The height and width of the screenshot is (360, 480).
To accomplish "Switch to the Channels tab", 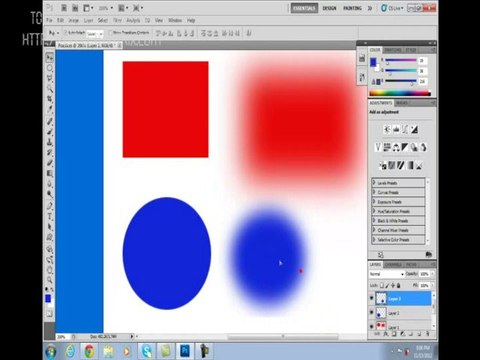I will pyautogui.click(x=393, y=264).
